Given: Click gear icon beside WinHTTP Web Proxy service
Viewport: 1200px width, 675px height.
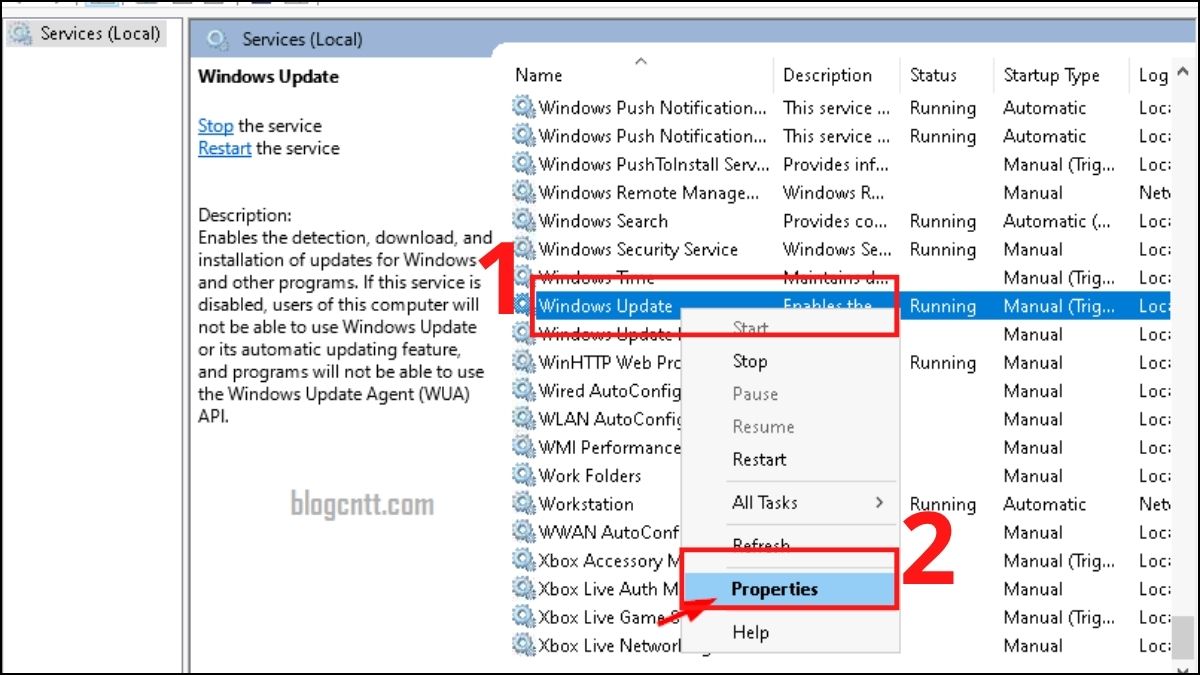Looking at the screenshot, I should point(524,362).
